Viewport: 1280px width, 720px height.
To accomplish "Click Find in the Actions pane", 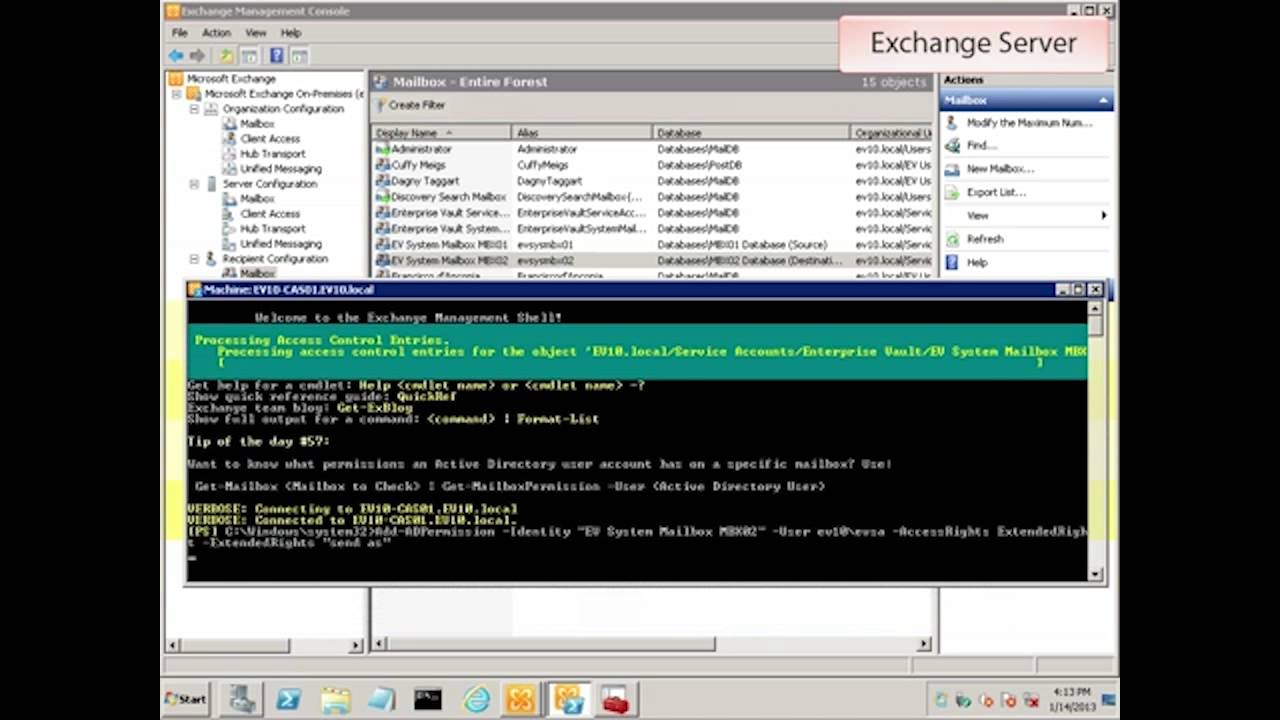I will point(981,146).
